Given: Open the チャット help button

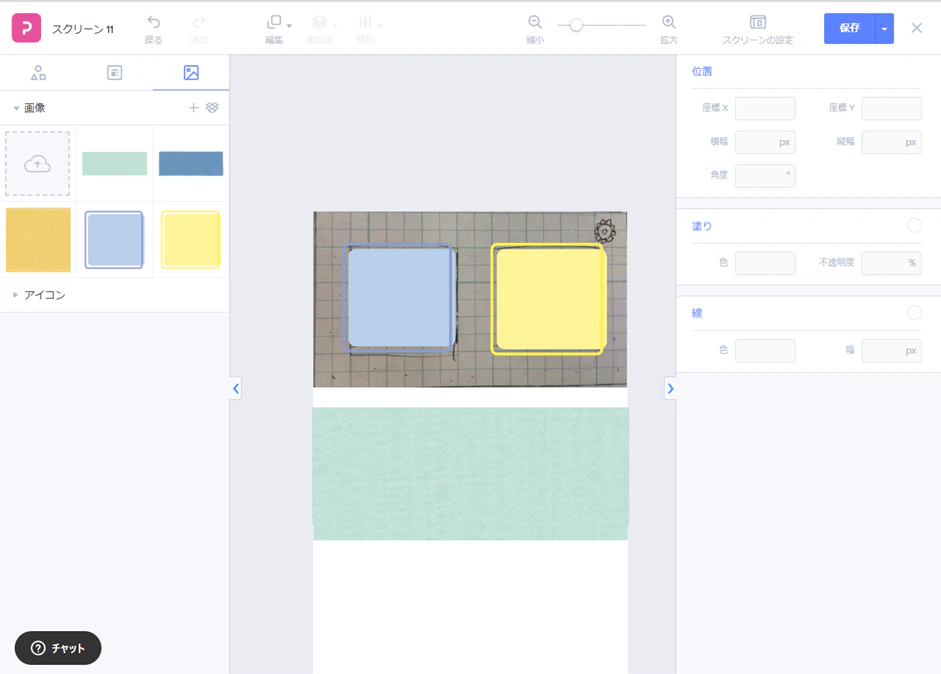Looking at the screenshot, I should pyautogui.click(x=58, y=648).
